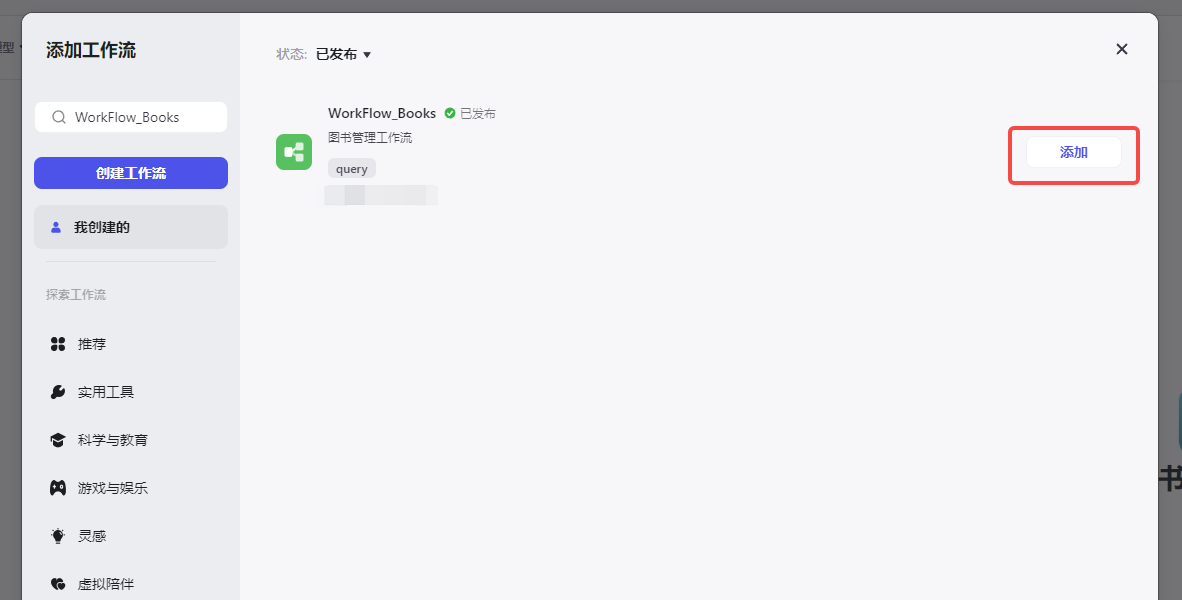The image size is (1182, 600).
Task: Click the graduation cap icon for 科学与教育
Action: tap(58, 440)
